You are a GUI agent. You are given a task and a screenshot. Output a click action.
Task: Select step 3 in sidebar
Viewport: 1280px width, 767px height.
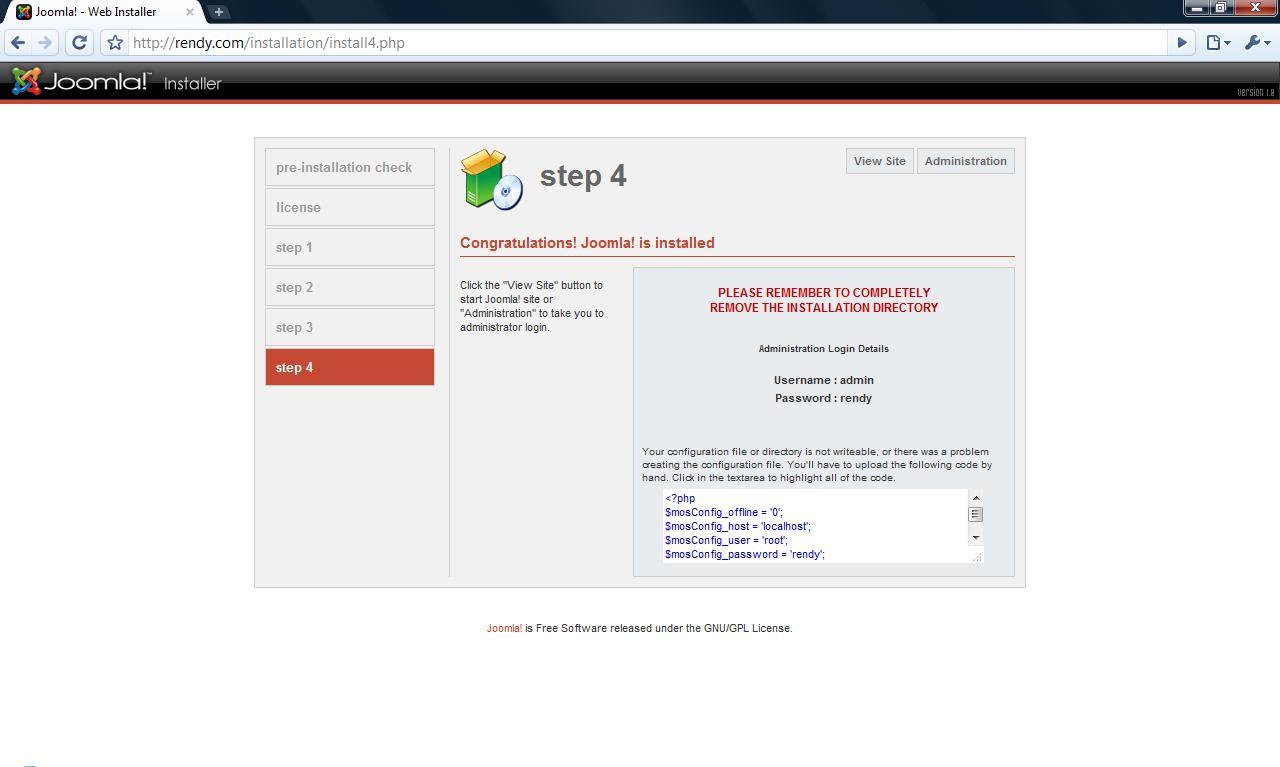(x=350, y=327)
